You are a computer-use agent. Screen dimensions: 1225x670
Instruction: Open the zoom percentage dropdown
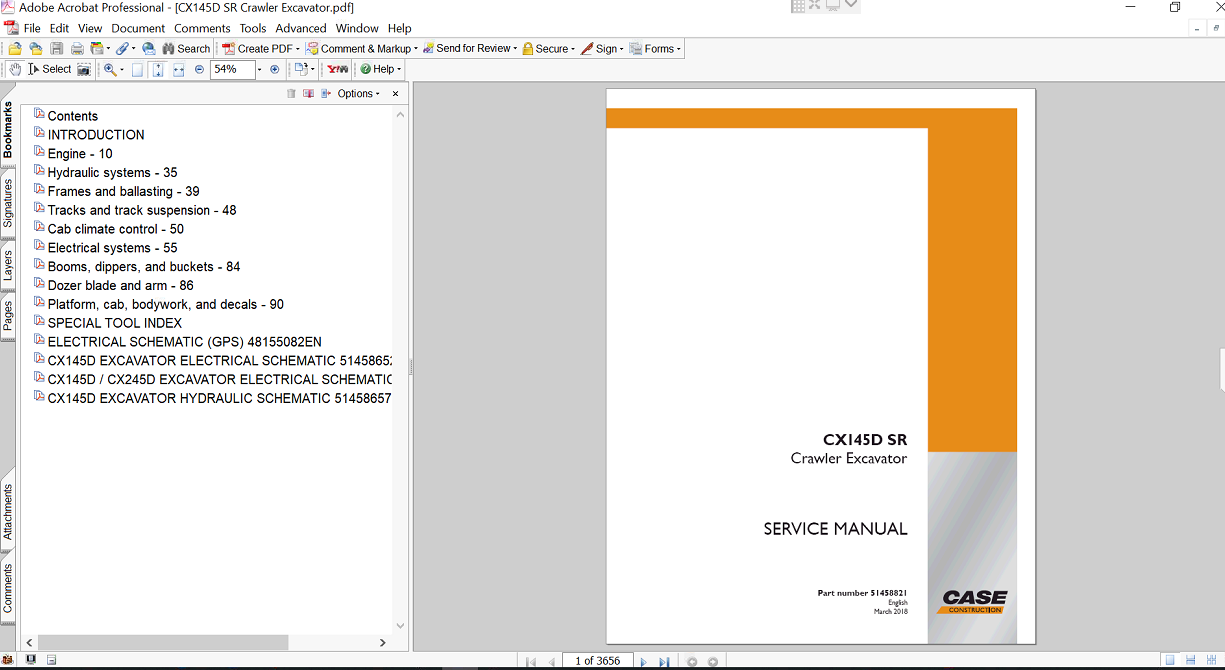(259, 69)
